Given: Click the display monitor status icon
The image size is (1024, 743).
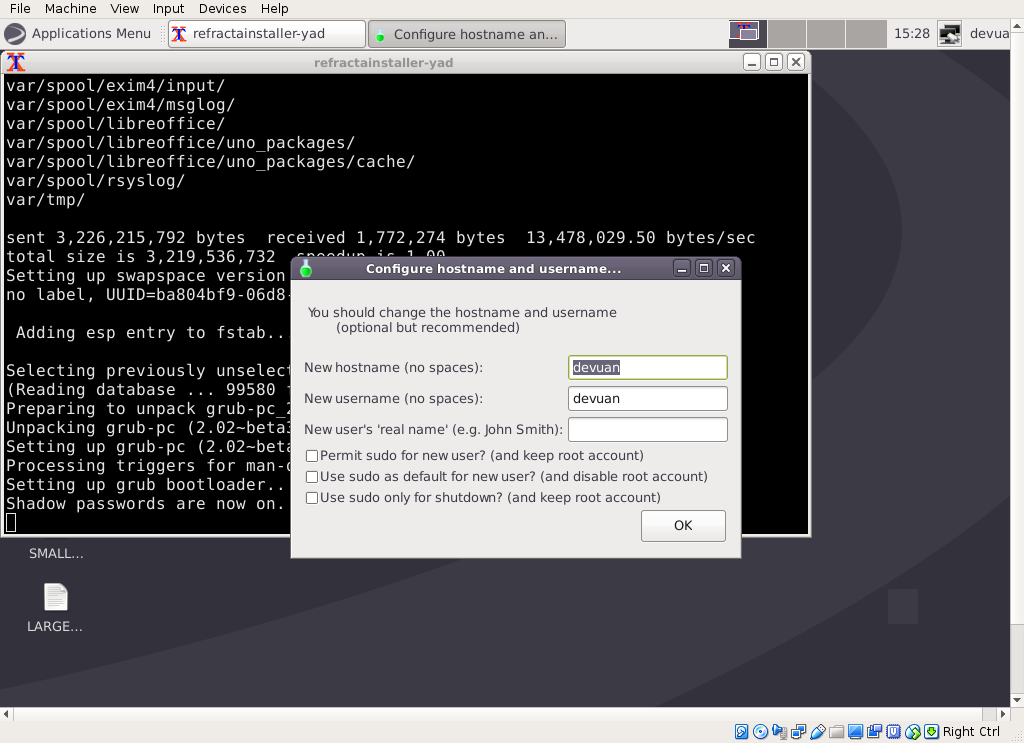Looking at the screenshot, I should pos(856,731).
